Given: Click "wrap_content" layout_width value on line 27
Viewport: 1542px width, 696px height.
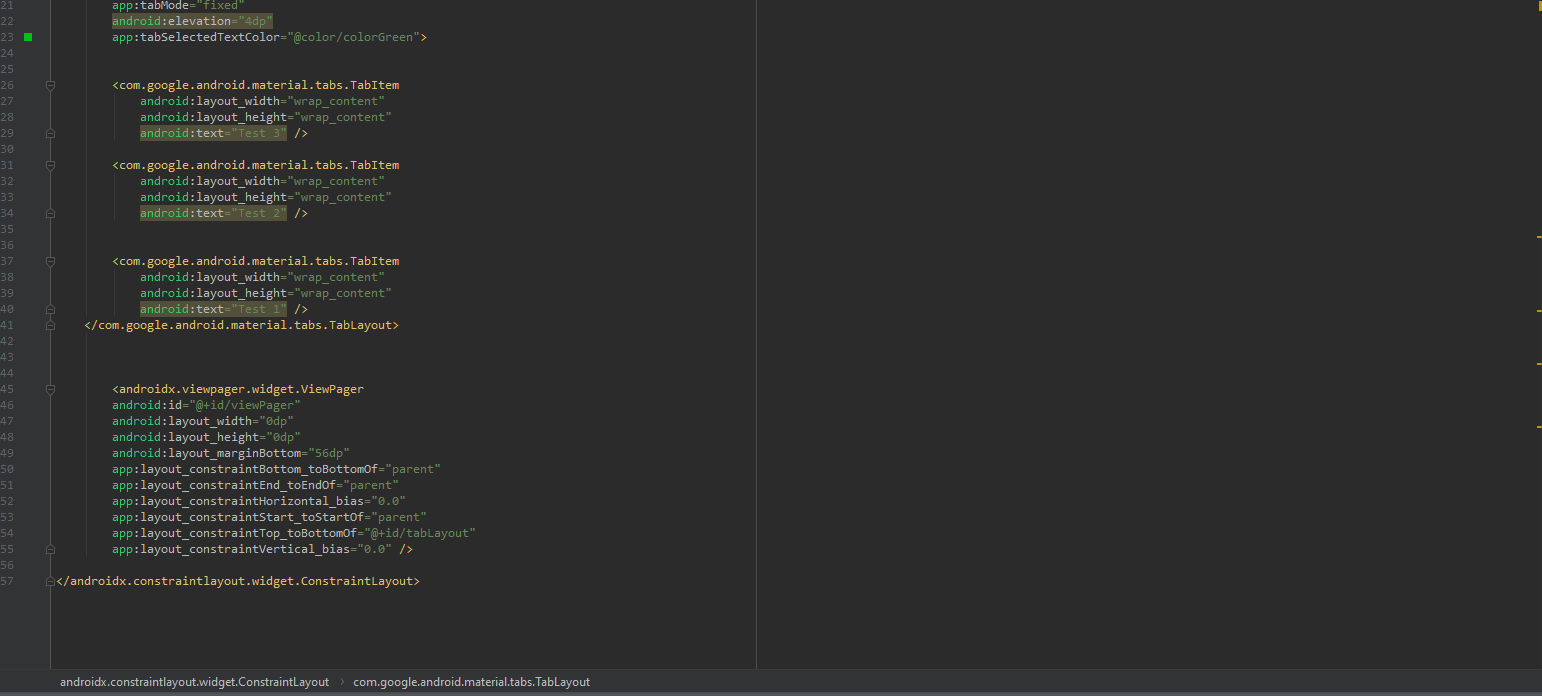Looking at the screenshot, I should (336, 101).
